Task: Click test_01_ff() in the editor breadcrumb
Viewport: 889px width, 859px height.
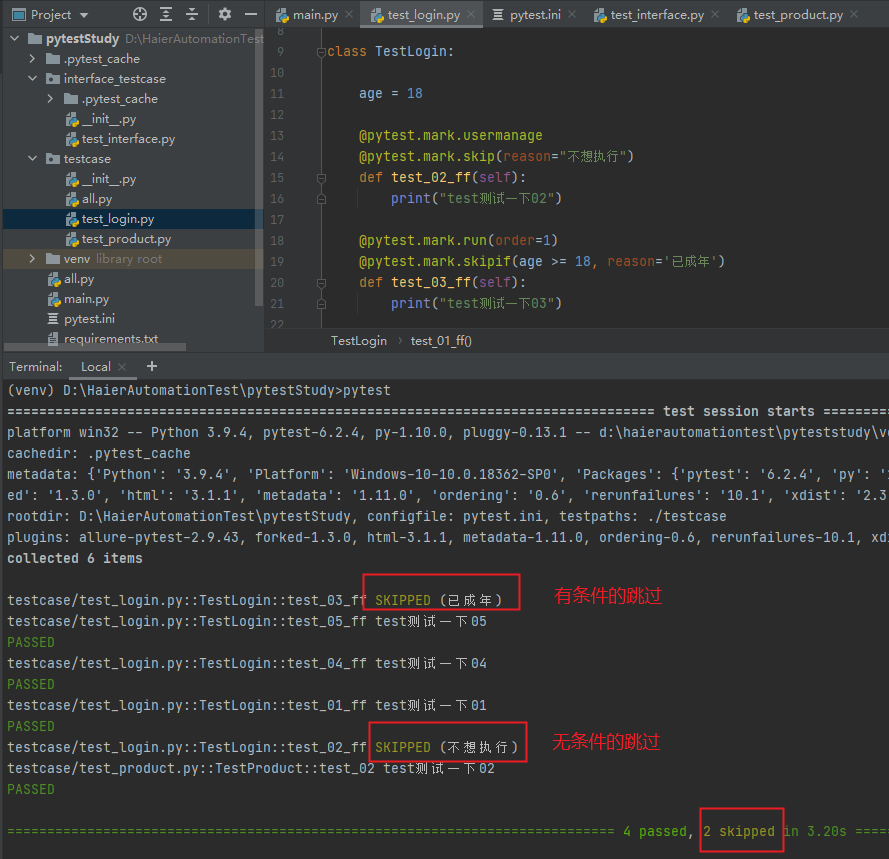Action: (x=441, y=341)
